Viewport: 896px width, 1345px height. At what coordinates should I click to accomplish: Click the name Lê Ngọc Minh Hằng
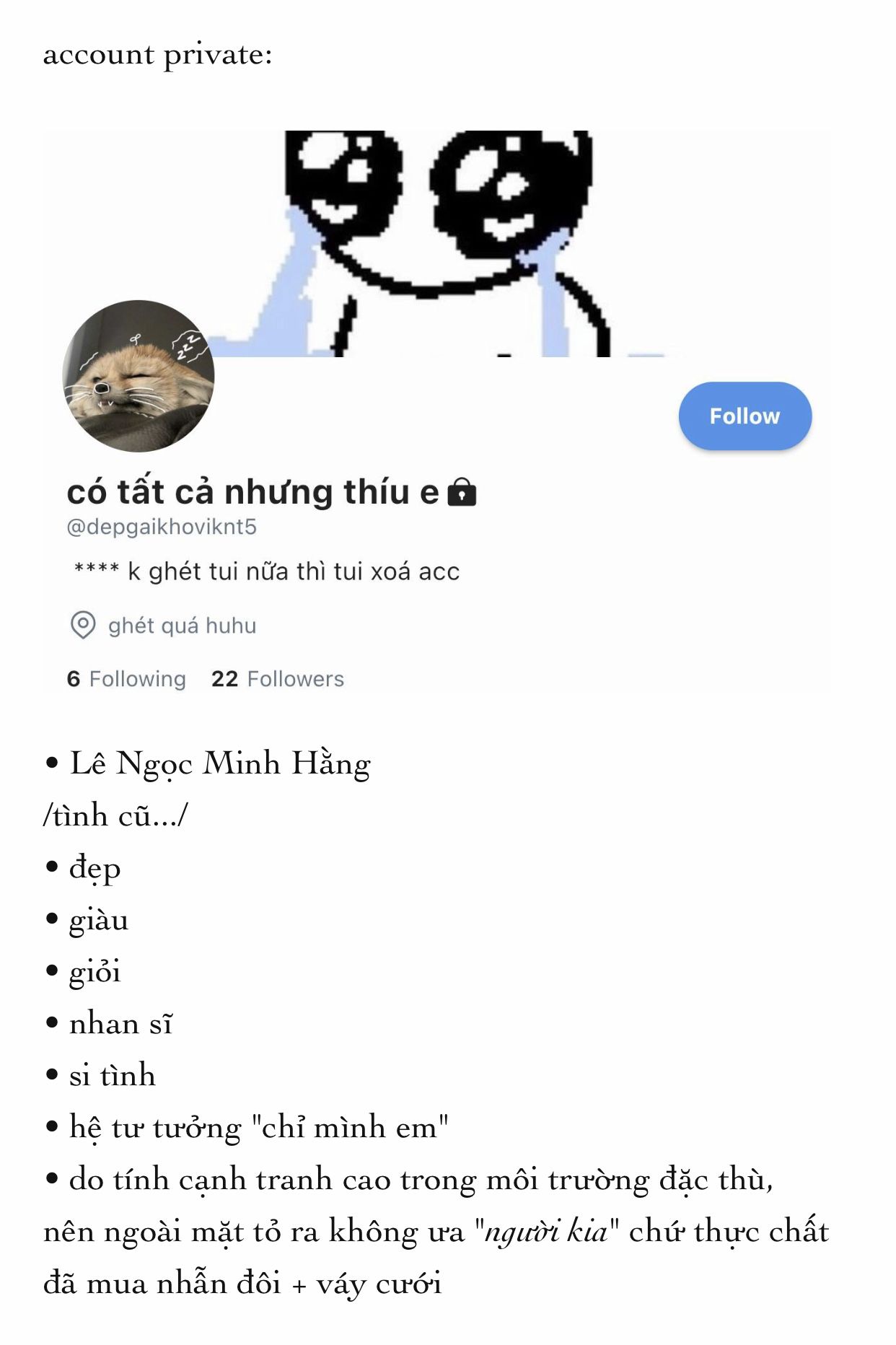click(x=220, y=765)
